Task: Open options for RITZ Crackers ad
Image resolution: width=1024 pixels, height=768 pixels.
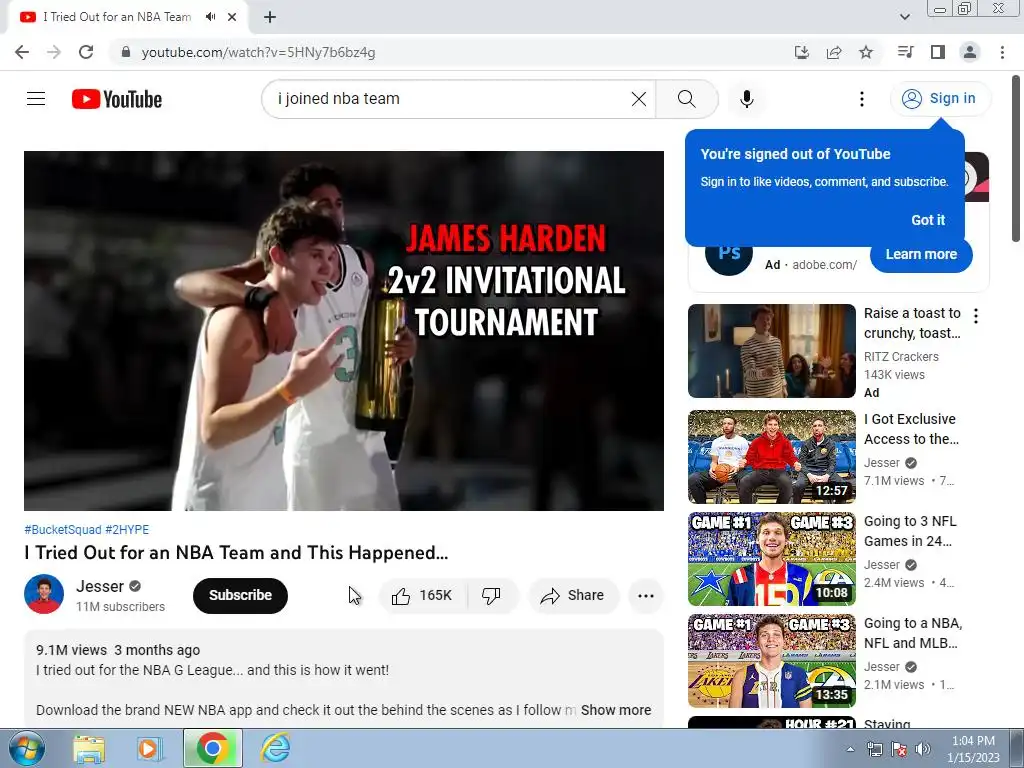Action: pos(976,316)
